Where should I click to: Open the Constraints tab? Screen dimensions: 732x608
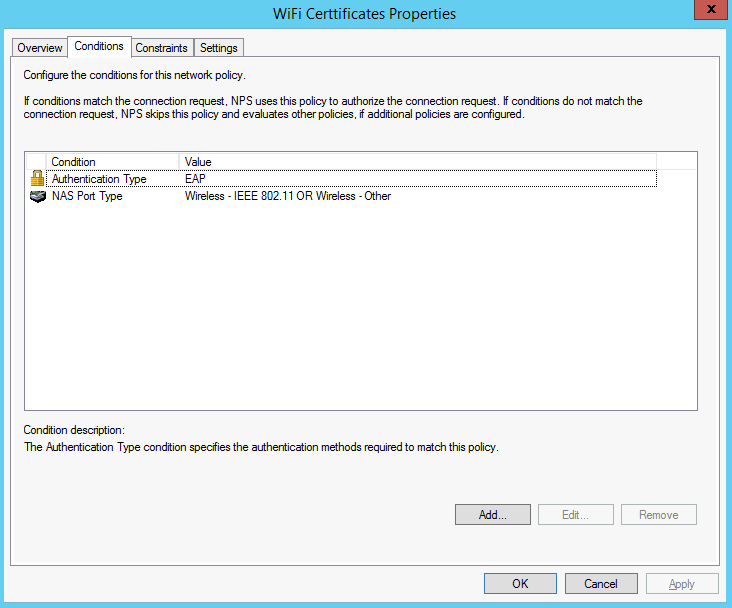point(162,48)
